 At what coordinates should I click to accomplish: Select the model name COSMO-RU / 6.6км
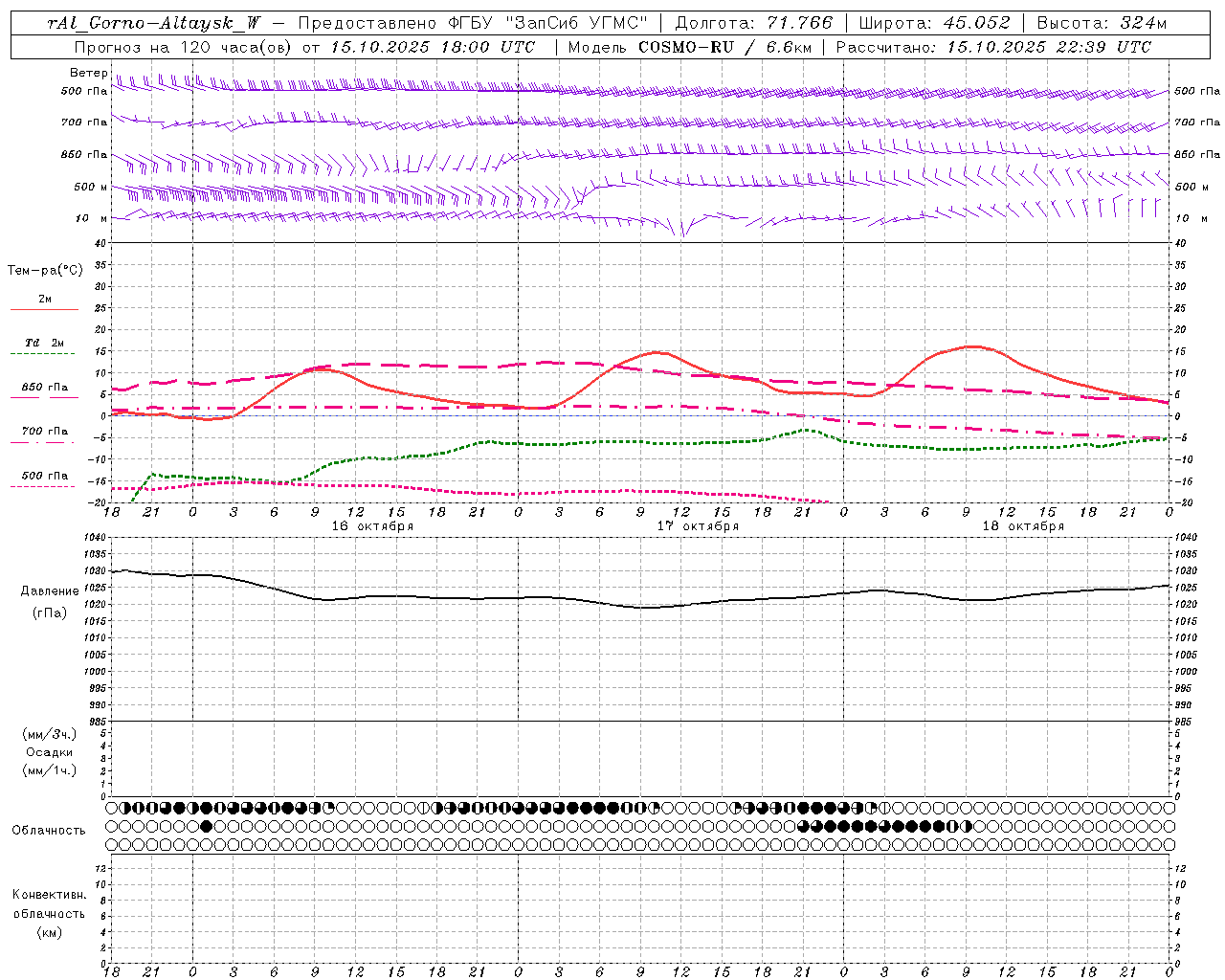725,47
